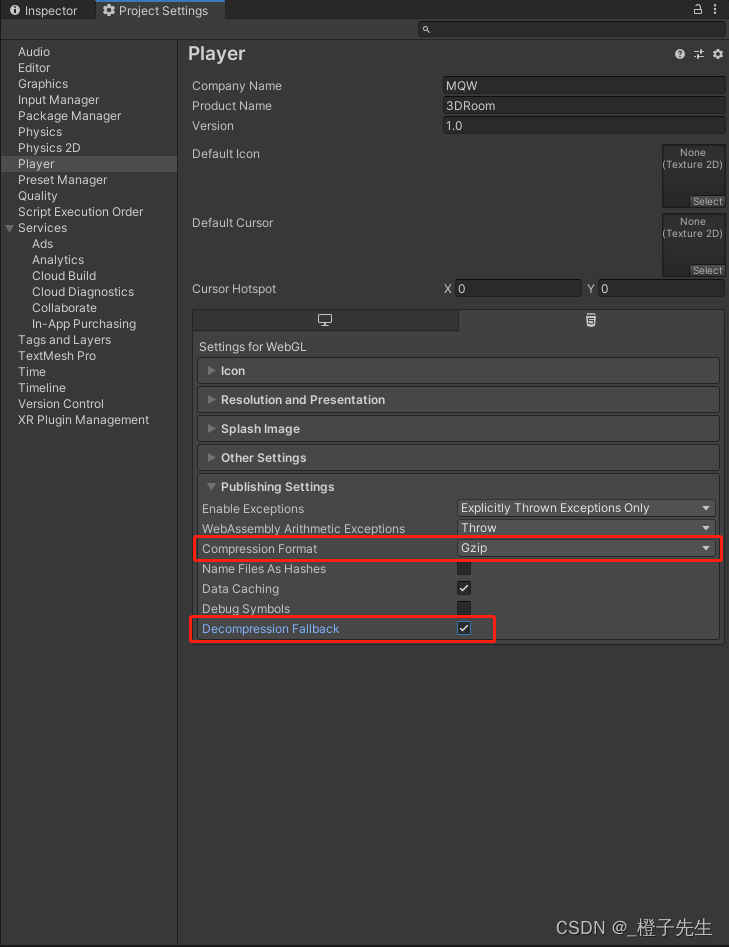Uncheck the Data Caching checkbox
The height and width of the screenshot is (947, 729).
464,588
